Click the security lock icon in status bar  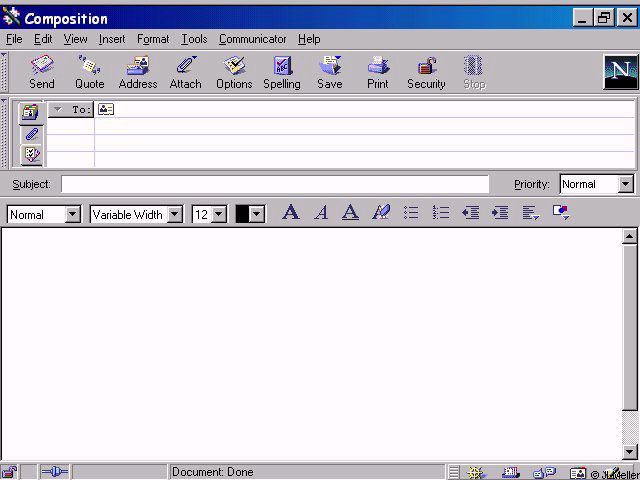click(9, 472)
